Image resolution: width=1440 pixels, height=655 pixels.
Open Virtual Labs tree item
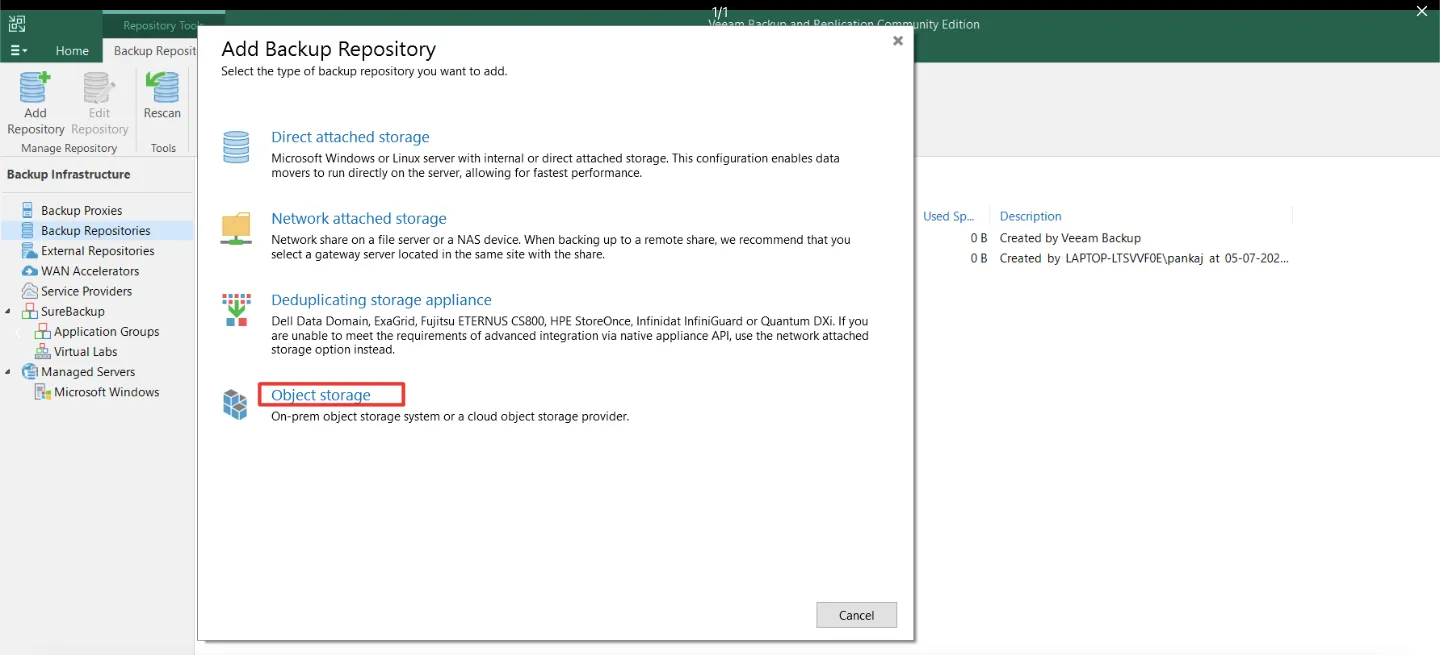tap(85, 351)
